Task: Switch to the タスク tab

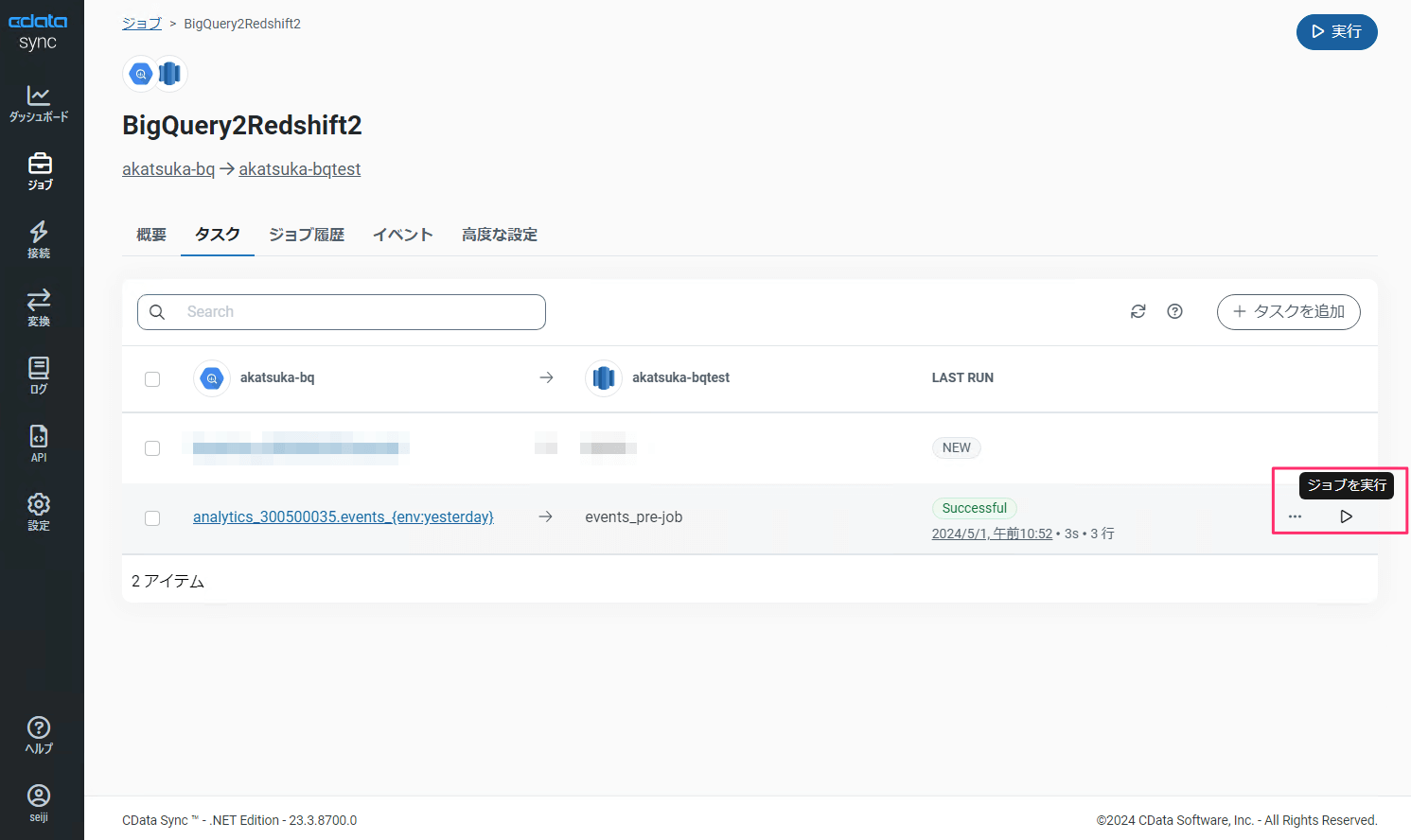Action: [x=218, y=235]
